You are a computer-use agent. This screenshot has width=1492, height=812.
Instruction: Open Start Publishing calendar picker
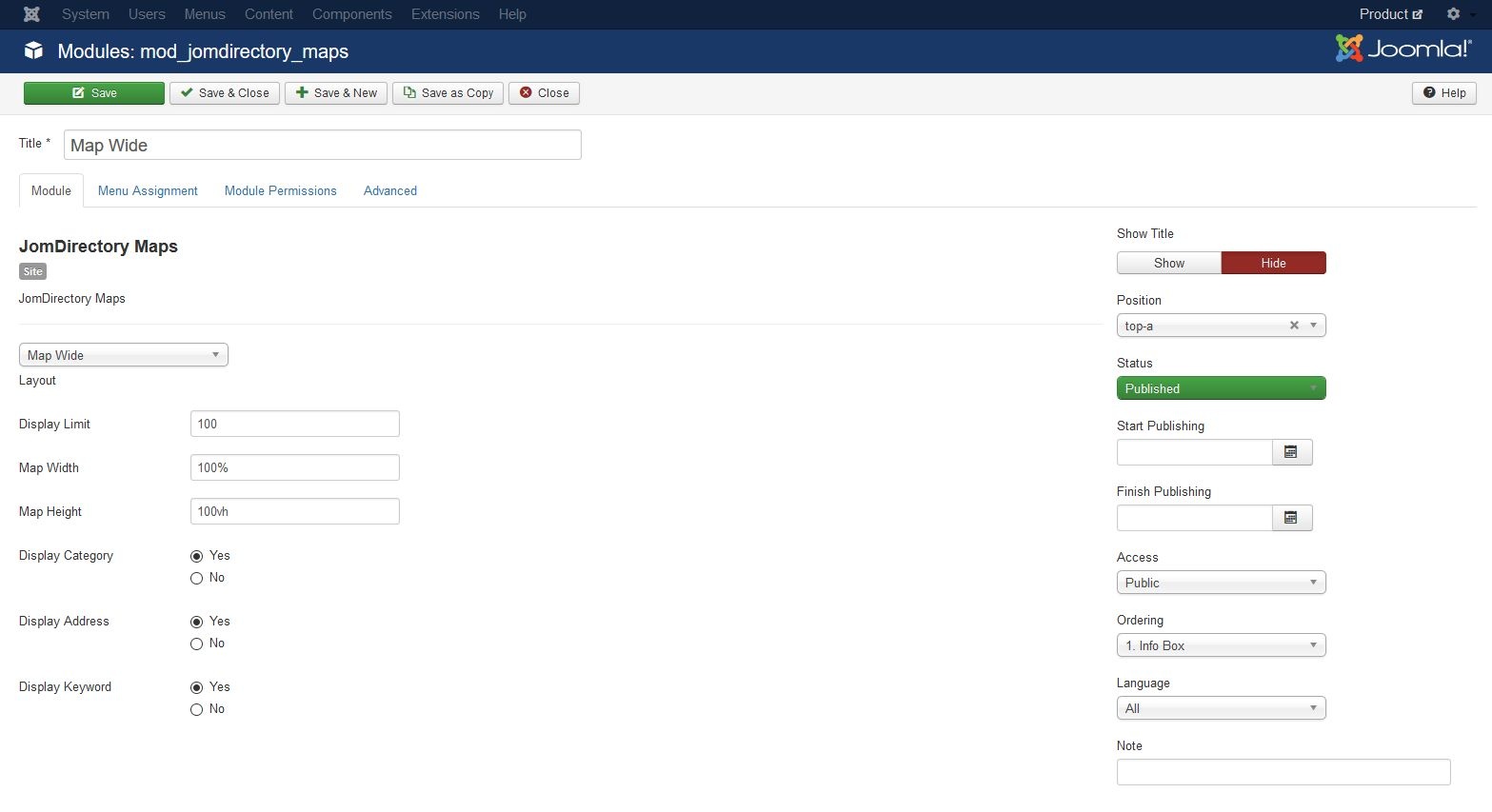pos(1292,452)
